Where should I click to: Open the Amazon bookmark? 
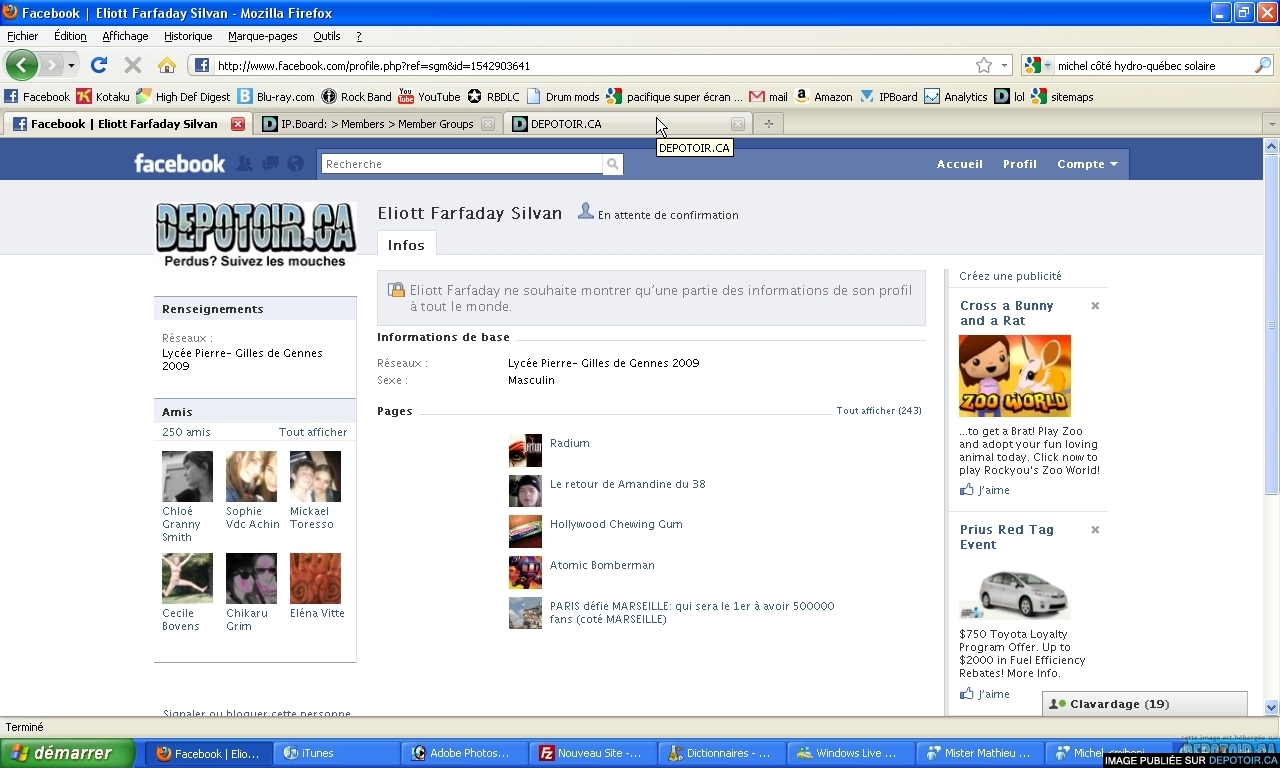[x=824, y=97]
